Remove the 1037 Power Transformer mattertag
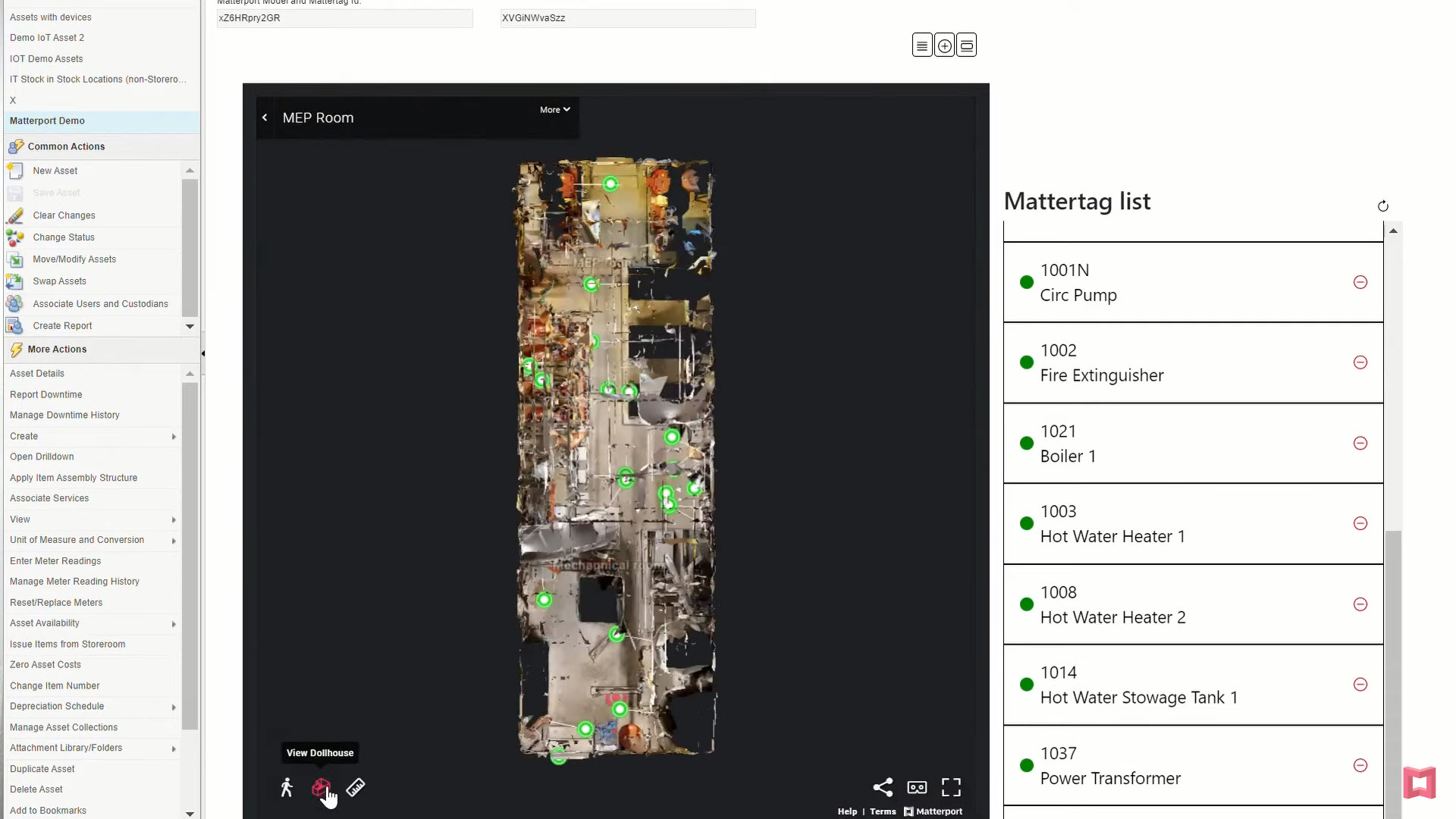1456x819 pixels. 1360,765
